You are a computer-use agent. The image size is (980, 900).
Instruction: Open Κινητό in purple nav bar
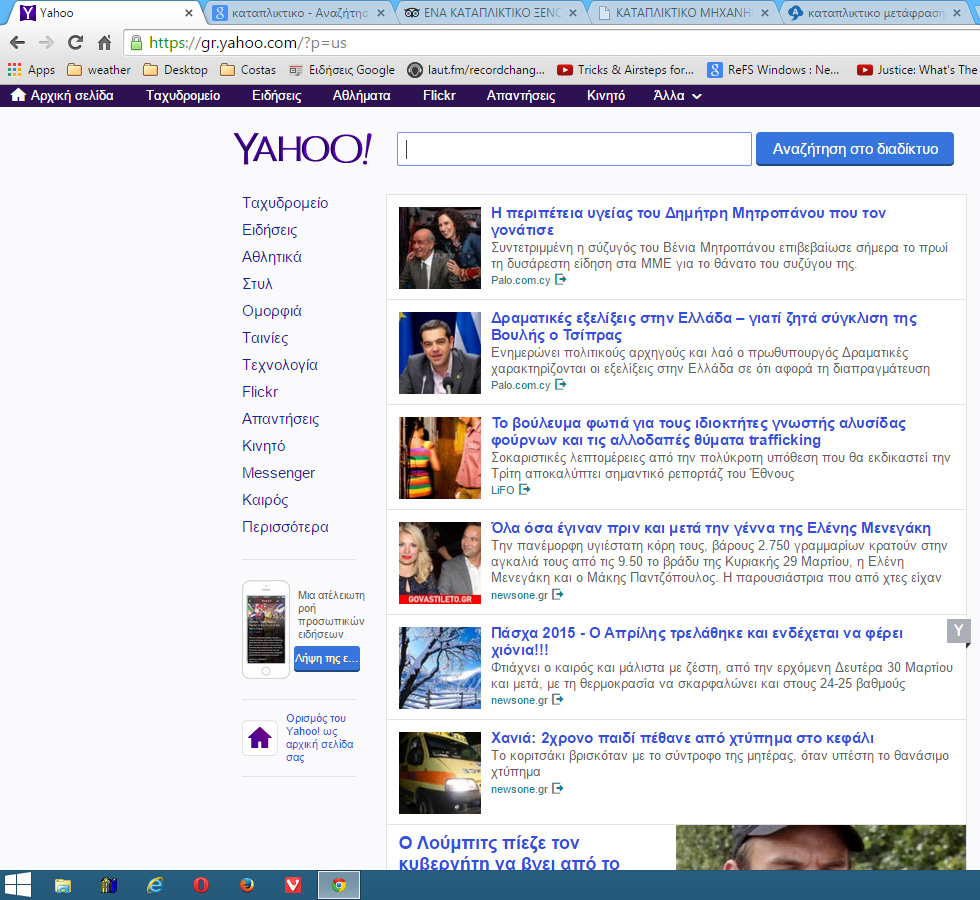tap(606, 96)
